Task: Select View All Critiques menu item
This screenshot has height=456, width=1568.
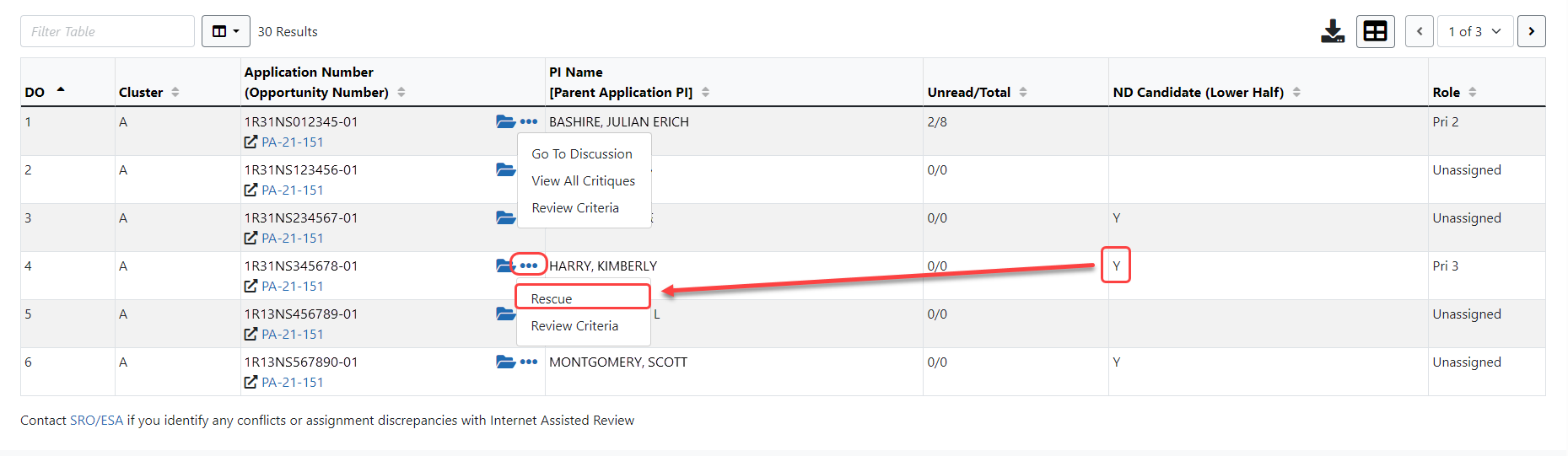Action: (584, 180)
